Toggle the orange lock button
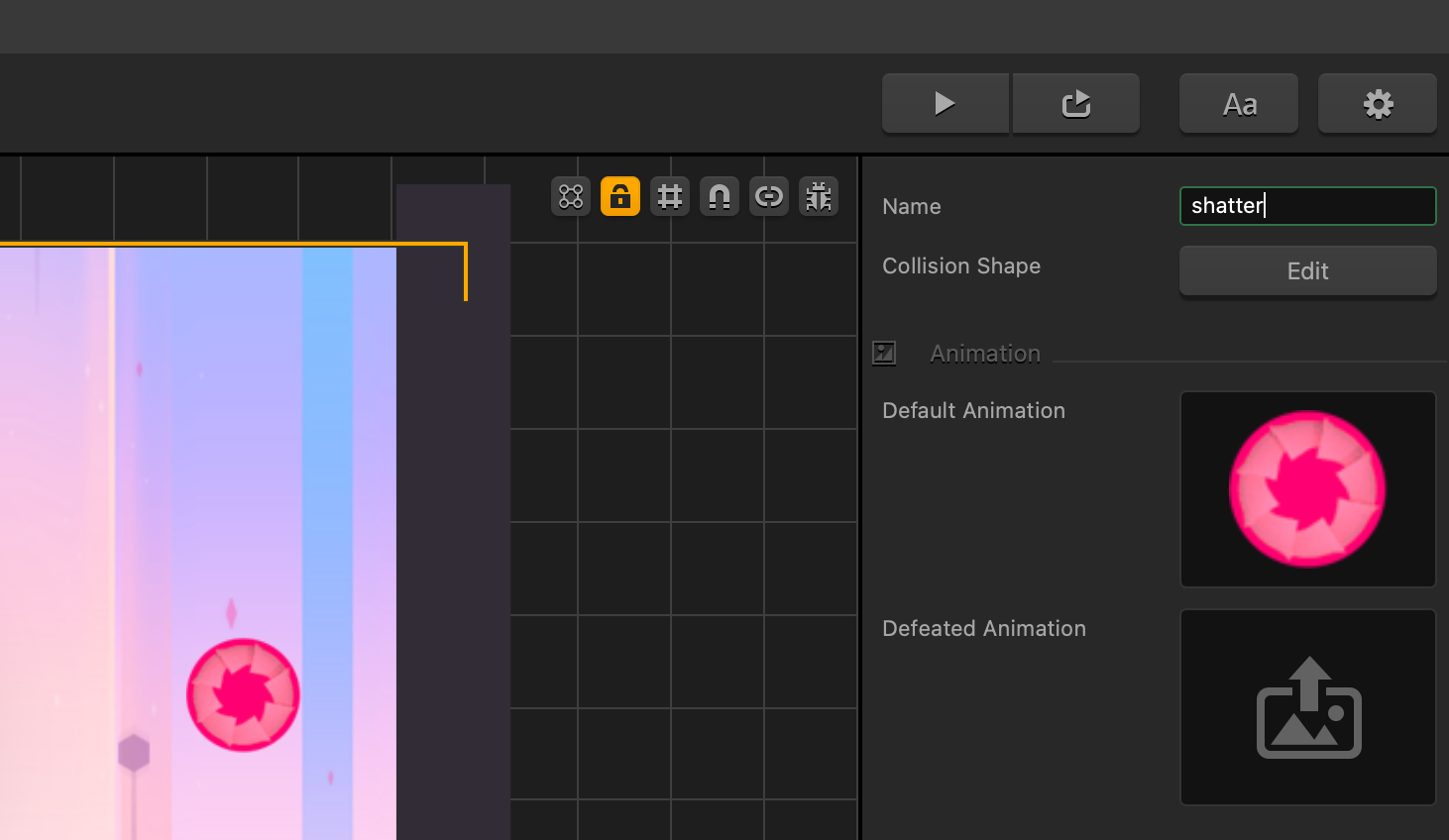 tap(620, 196)
